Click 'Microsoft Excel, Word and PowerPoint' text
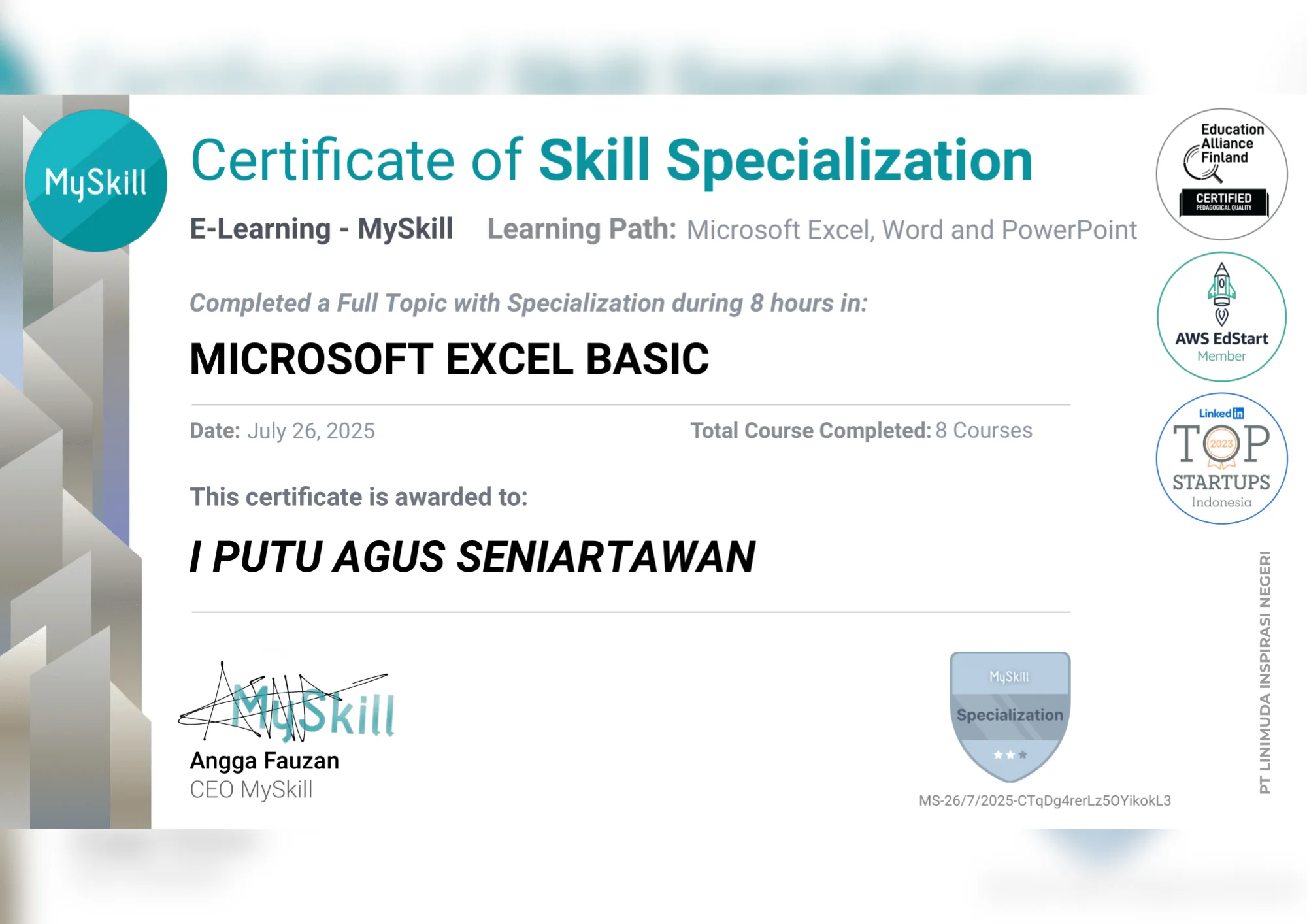Image resolution: width=1307 pixels, height=924 pixels. click(x=912, y=230)
